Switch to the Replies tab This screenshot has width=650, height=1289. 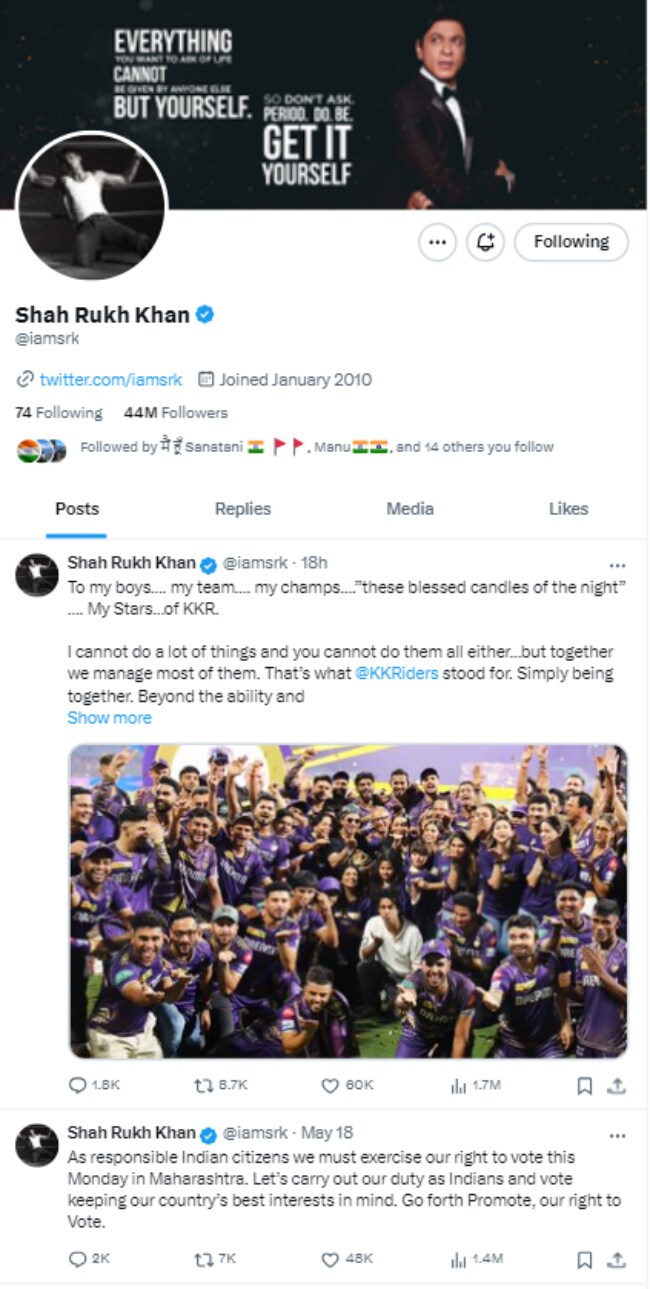[x=243, y=509]
